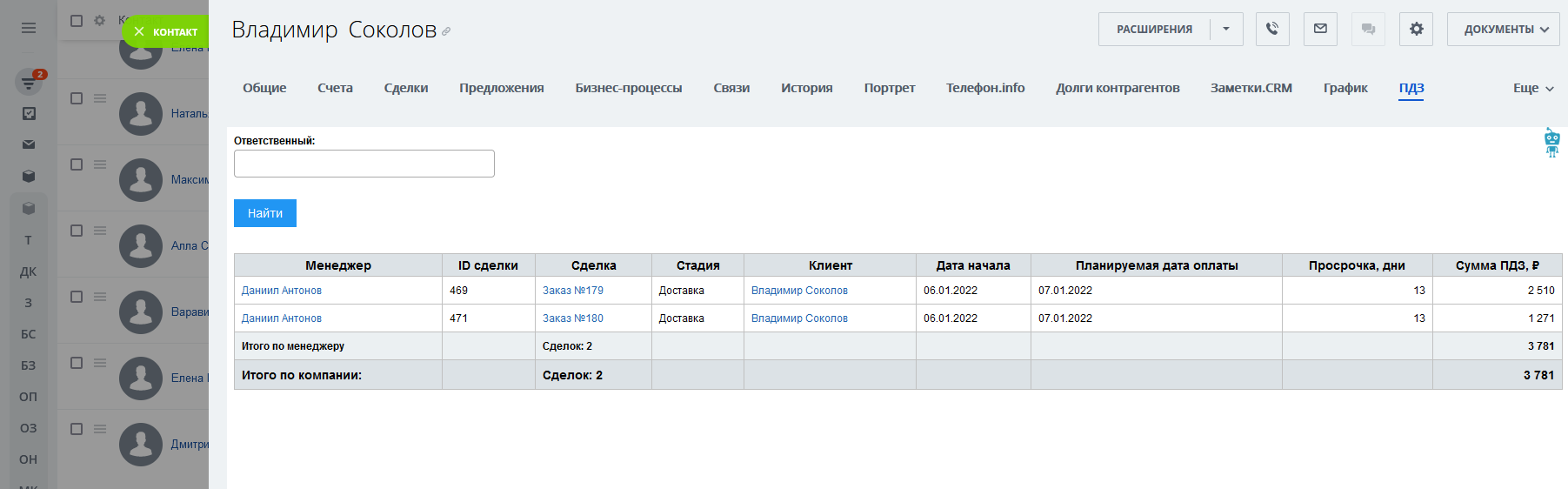This screenshot has height=489, width=1568.
Task: Click the email envelope icon in header
Action: point(1320,29)
